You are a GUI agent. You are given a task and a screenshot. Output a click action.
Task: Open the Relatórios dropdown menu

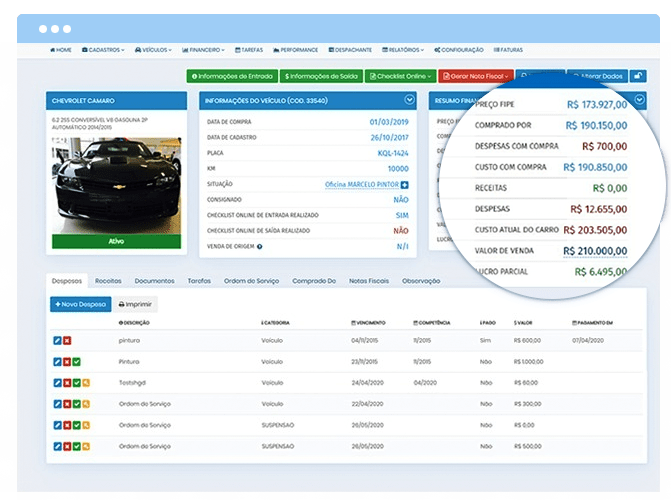403,50
